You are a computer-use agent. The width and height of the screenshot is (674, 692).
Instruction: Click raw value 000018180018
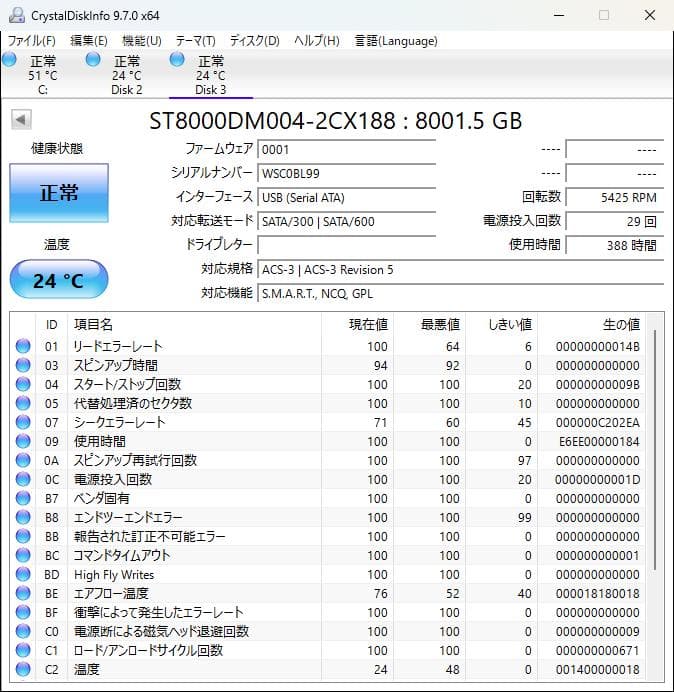coord(598,593)
